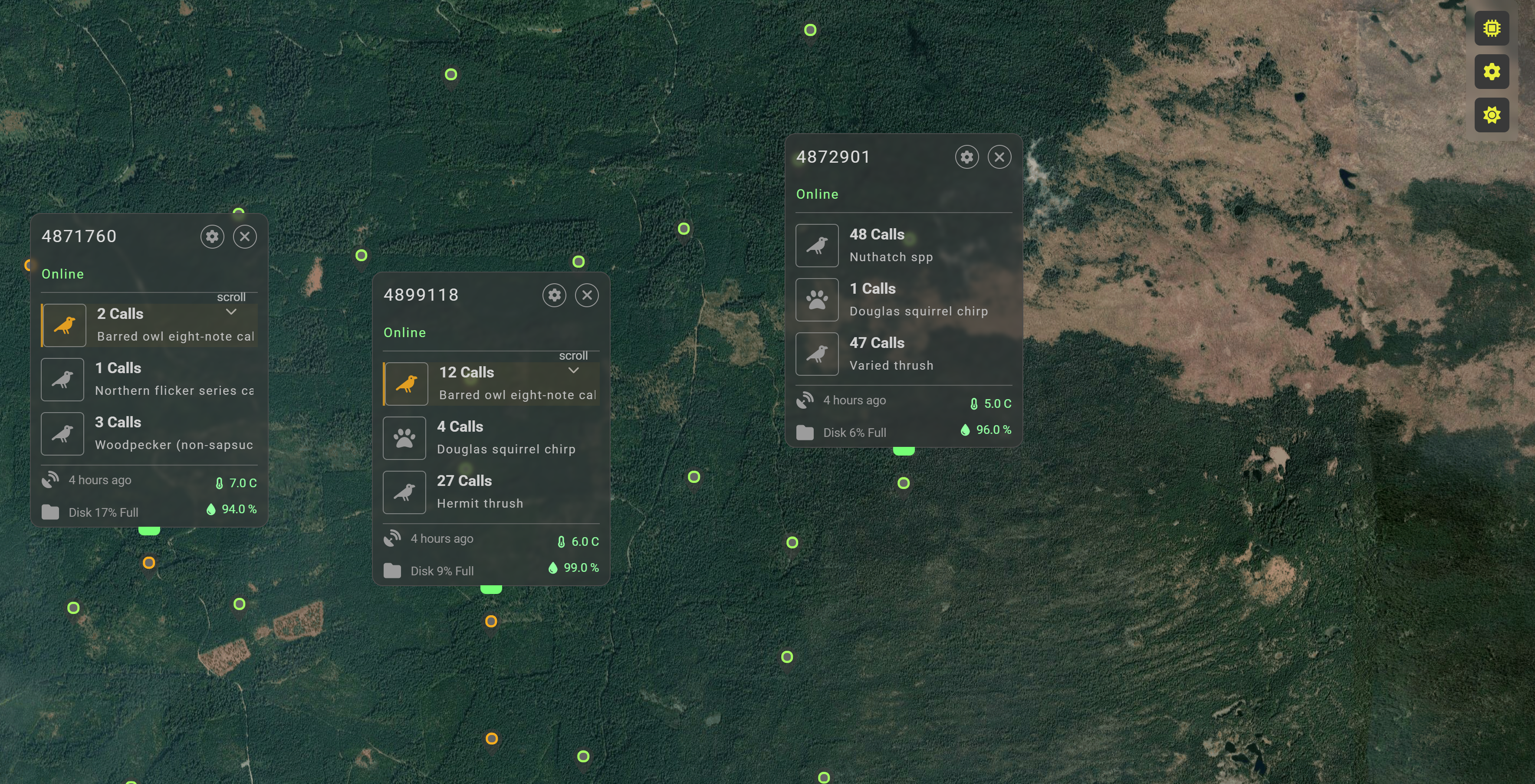
Task: Click 'Disk 6% Full' status text
Action: (855, 433)
